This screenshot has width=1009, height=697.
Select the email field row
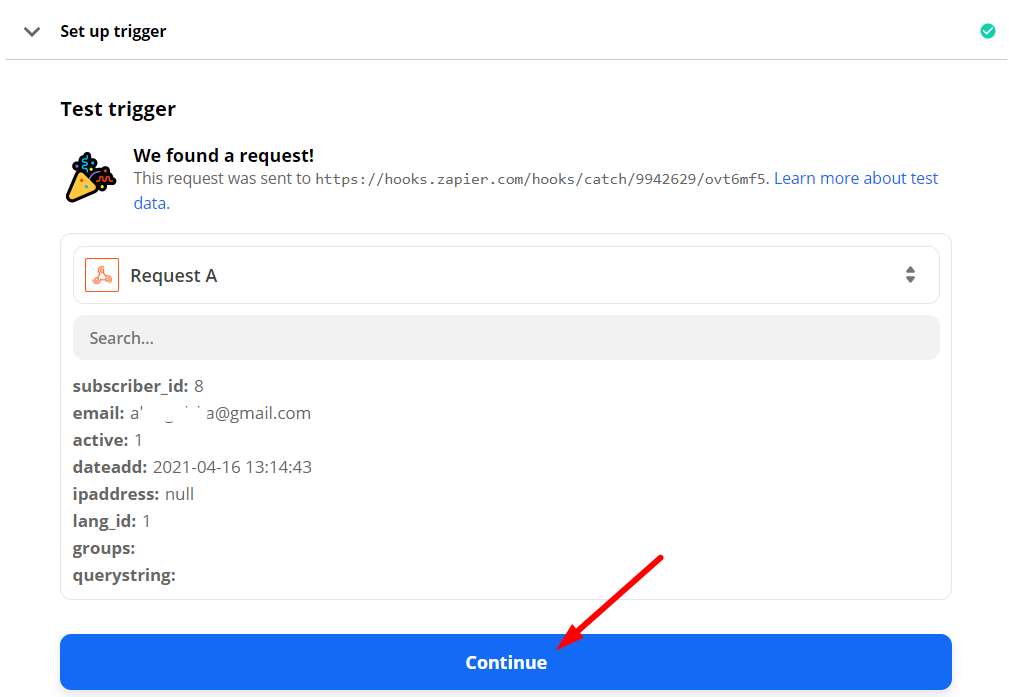coord(191,413)
